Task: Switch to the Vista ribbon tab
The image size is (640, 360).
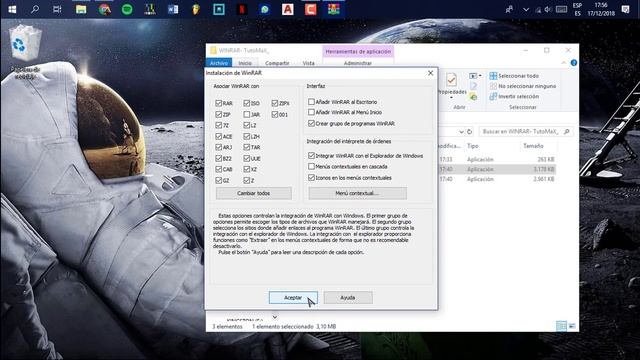Action: (x=309, y=63)
